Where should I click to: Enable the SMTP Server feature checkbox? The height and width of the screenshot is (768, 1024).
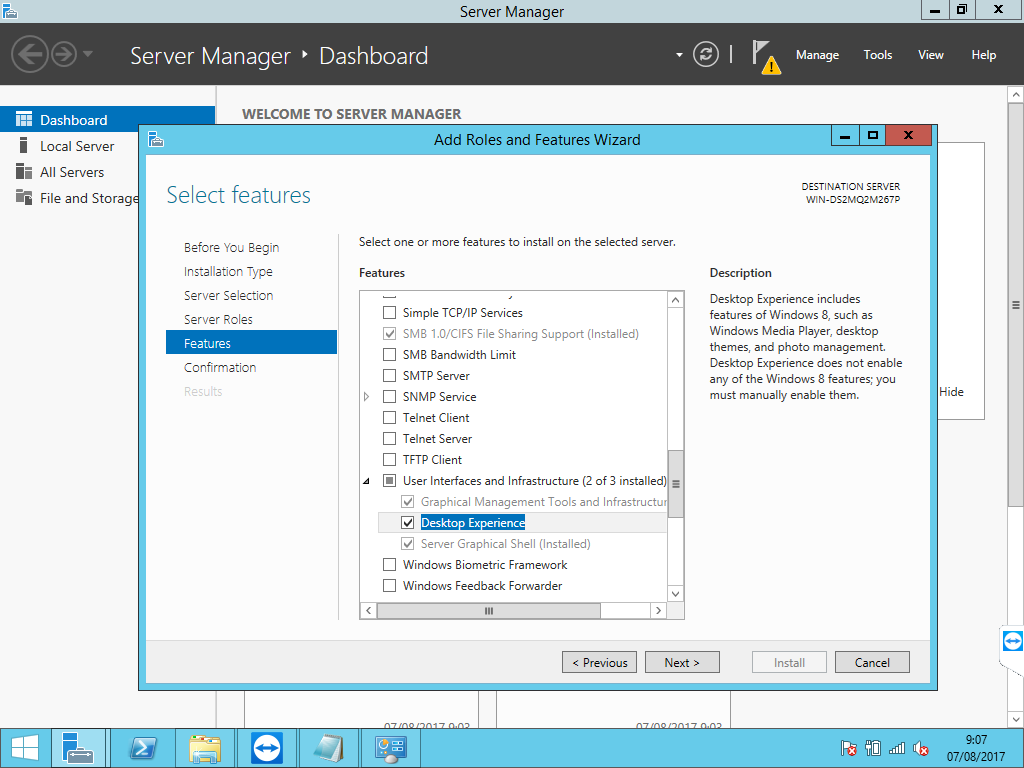coord(389,376)
